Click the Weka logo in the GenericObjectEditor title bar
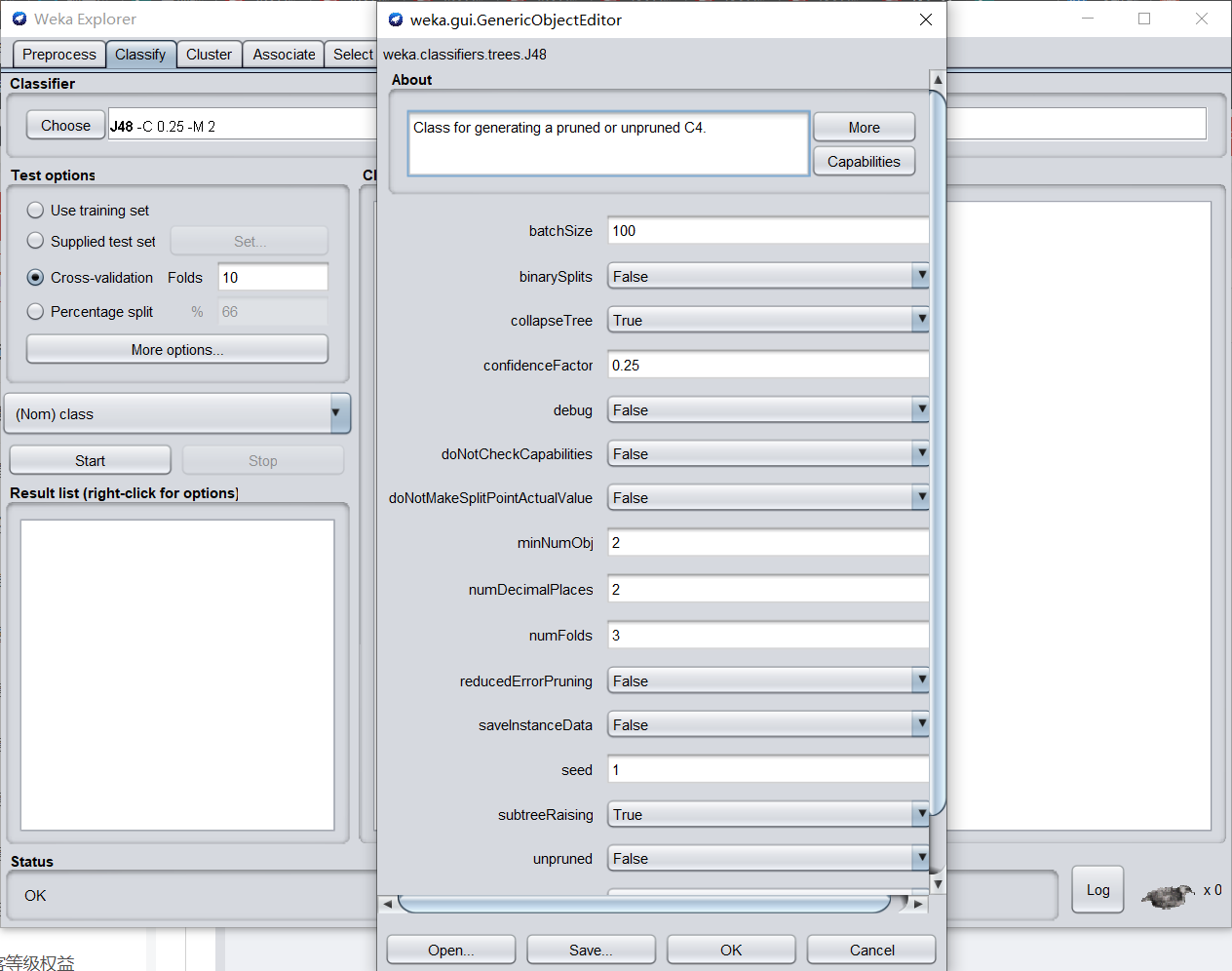Screen dimensions: 1232x971 click(x=395, y=19)
